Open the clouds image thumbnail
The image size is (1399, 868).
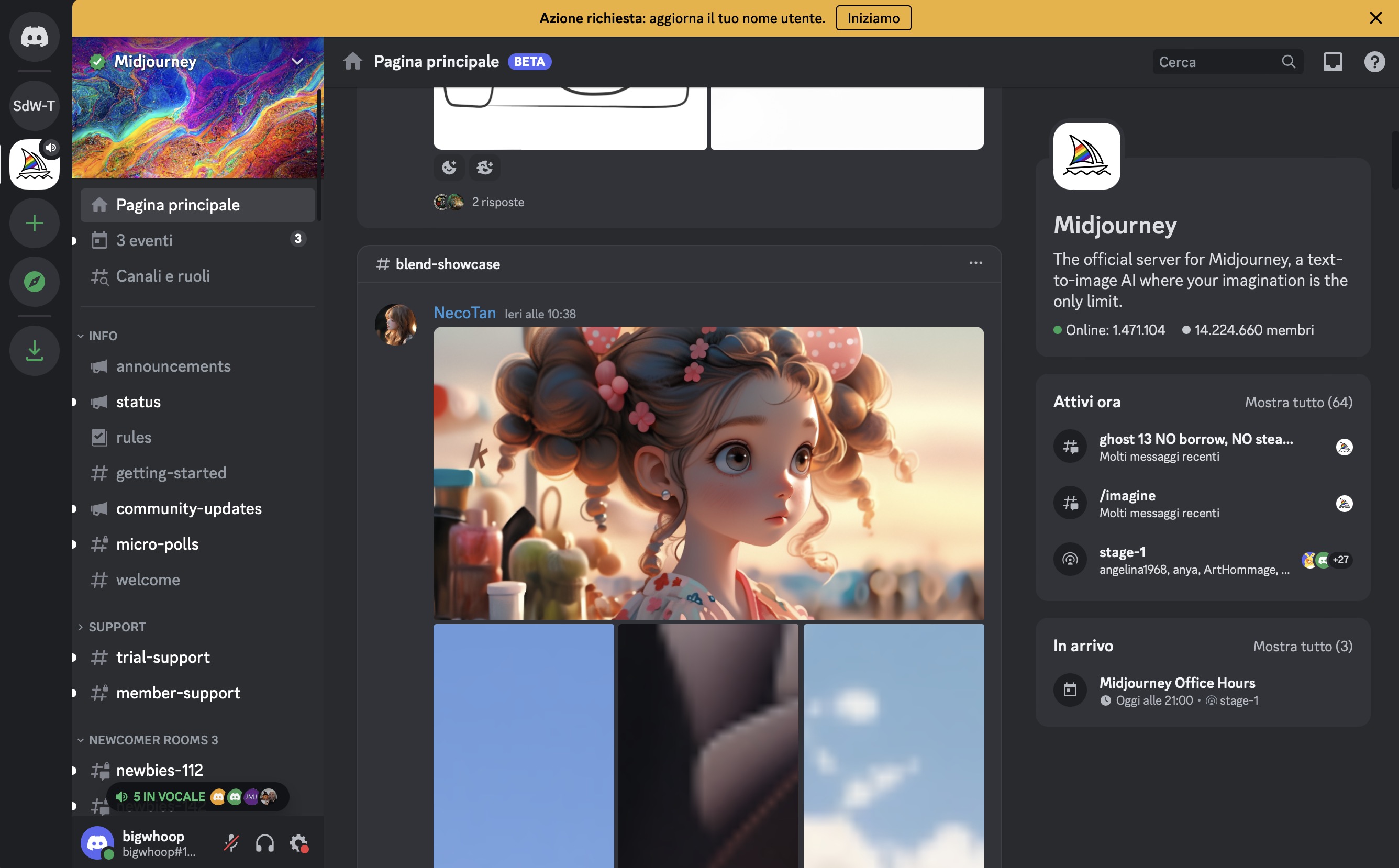pyautogui.click(x=893, y=745)
